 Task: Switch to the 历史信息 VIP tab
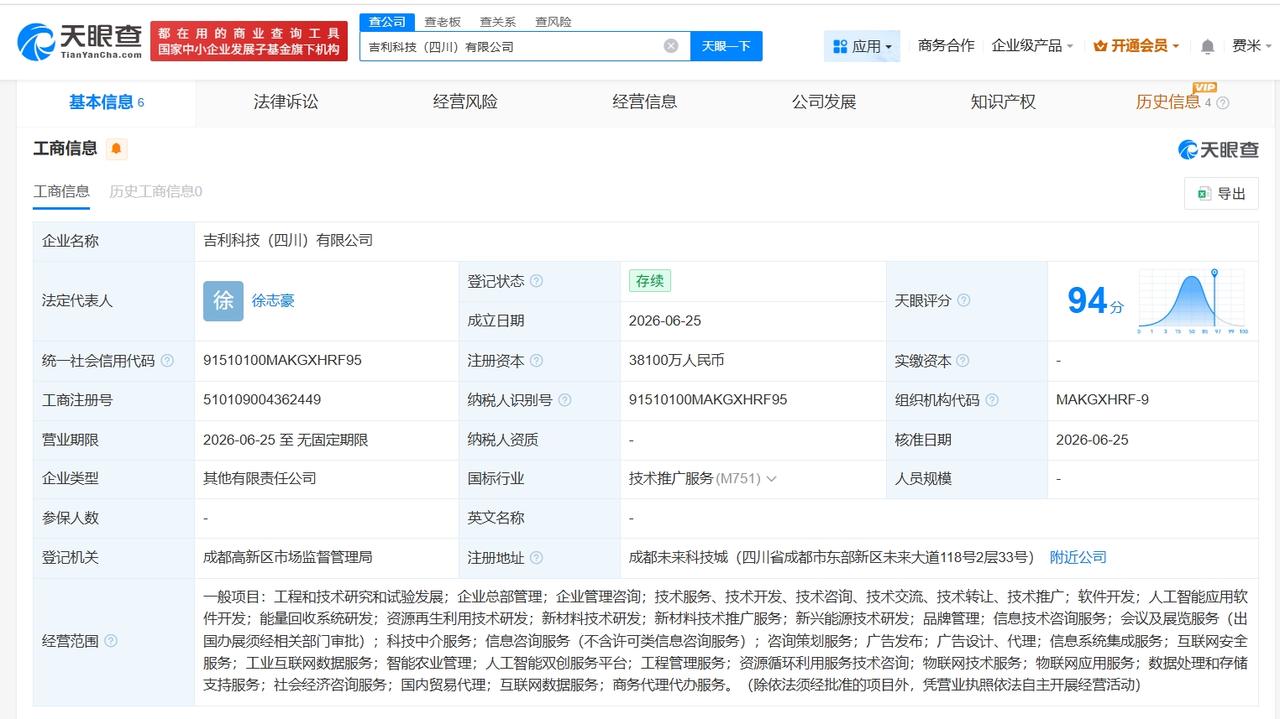click(1168, 102)
